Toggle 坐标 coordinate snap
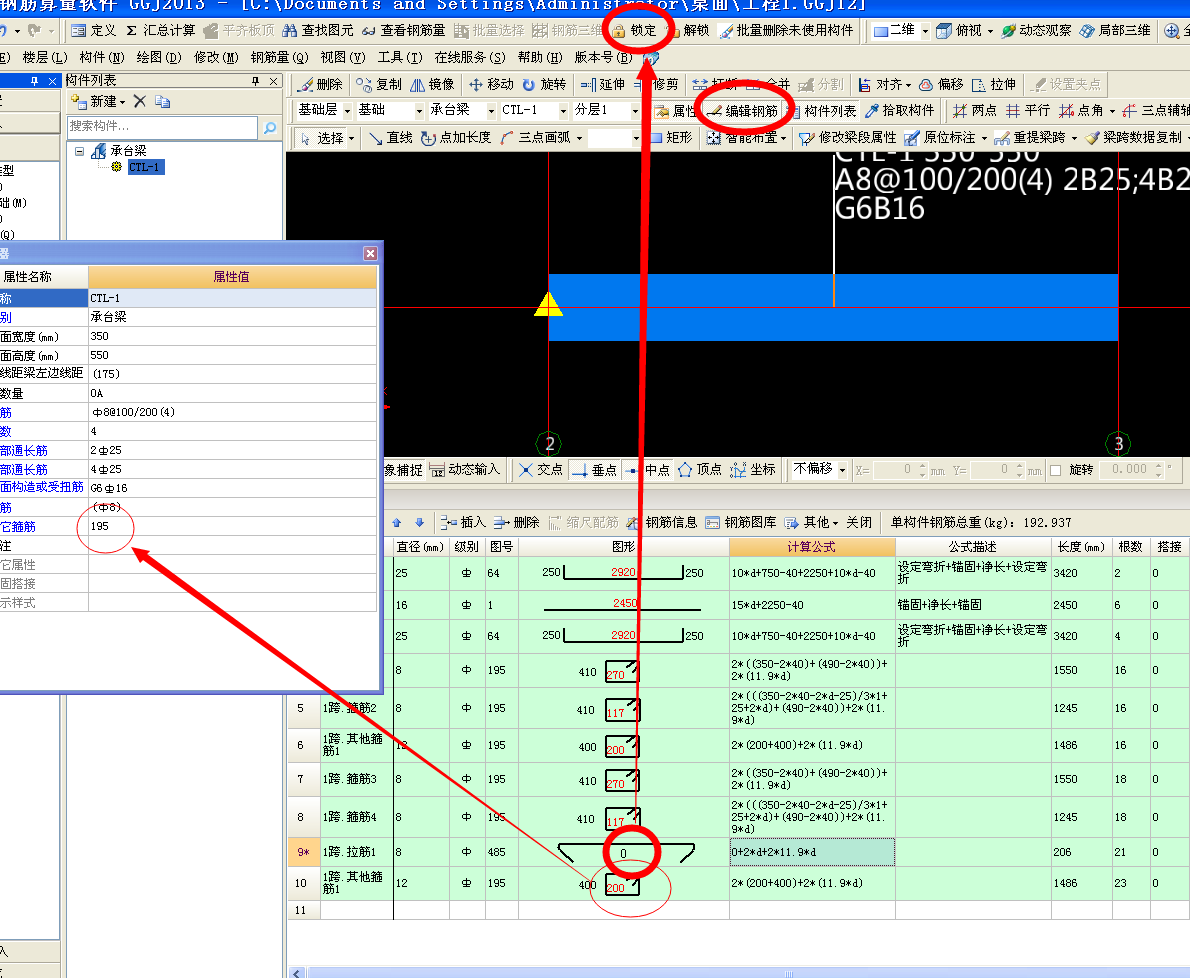Image resolution: width=1190 pixels, height=978 pixels. 753,470
